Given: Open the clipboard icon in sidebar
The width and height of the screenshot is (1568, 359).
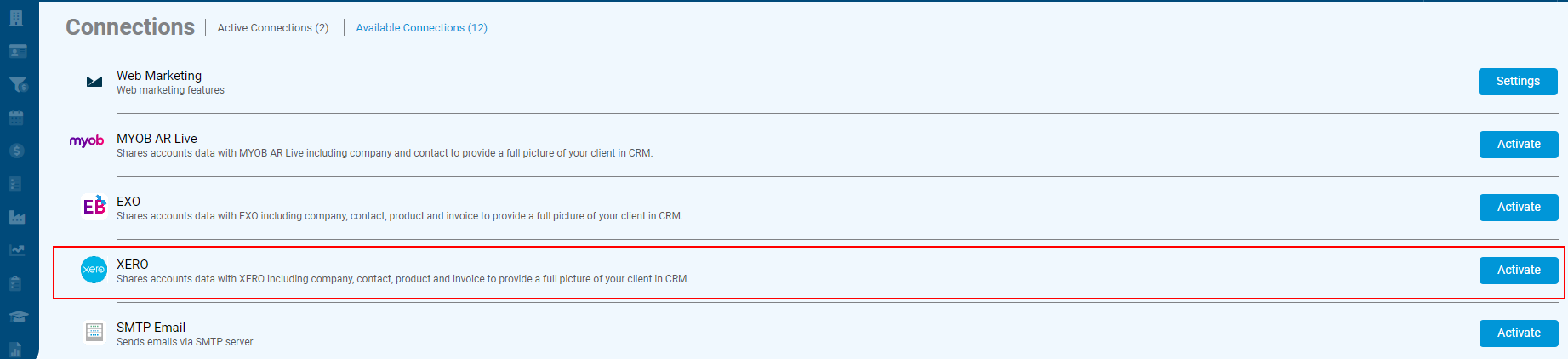Looking at the screenshot, I should pos(15,283).
